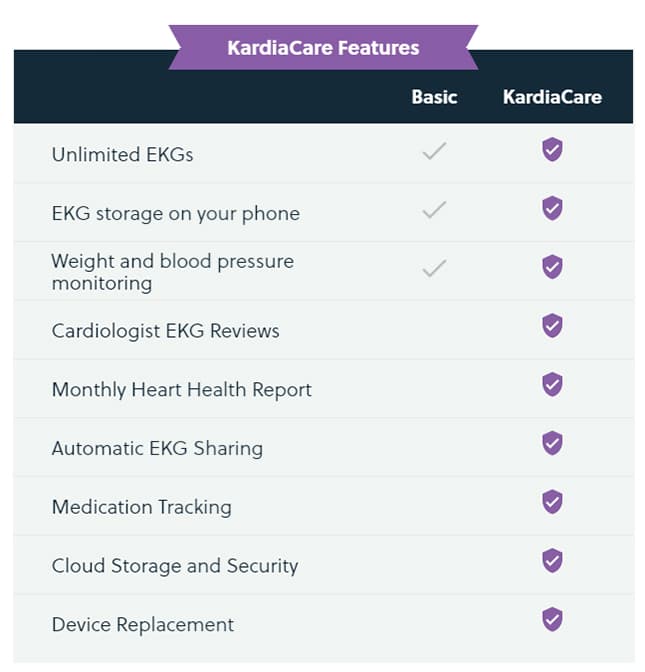
Task: Select the Basic column header
Action: click(434, 97)
